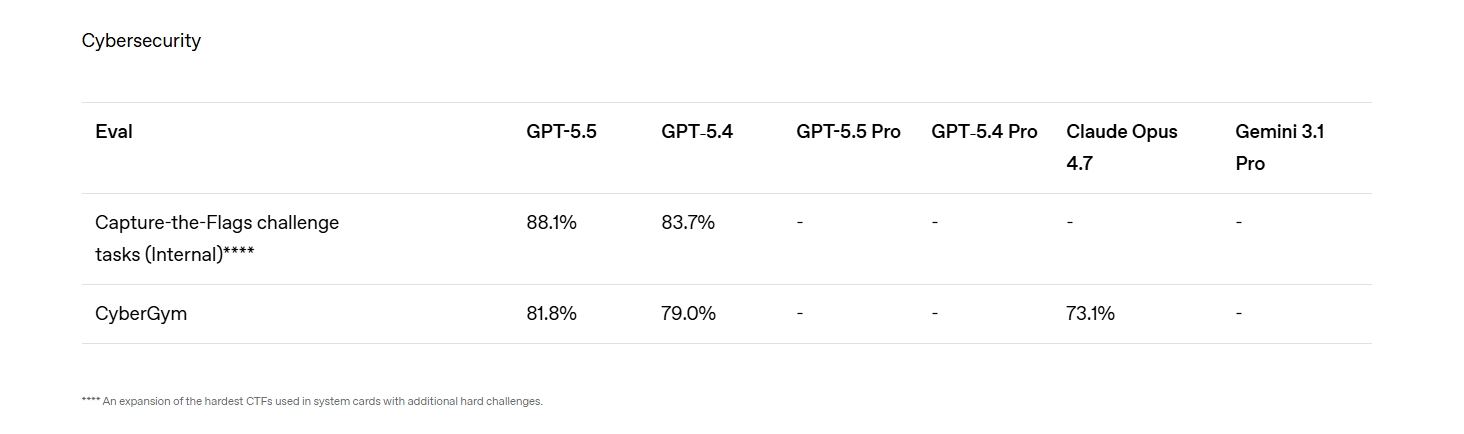Viewport: 1464px width, 434px height.
Task: Select the CyberGym dash under GPT-5.4 Pro
Action: pos(935,314)
